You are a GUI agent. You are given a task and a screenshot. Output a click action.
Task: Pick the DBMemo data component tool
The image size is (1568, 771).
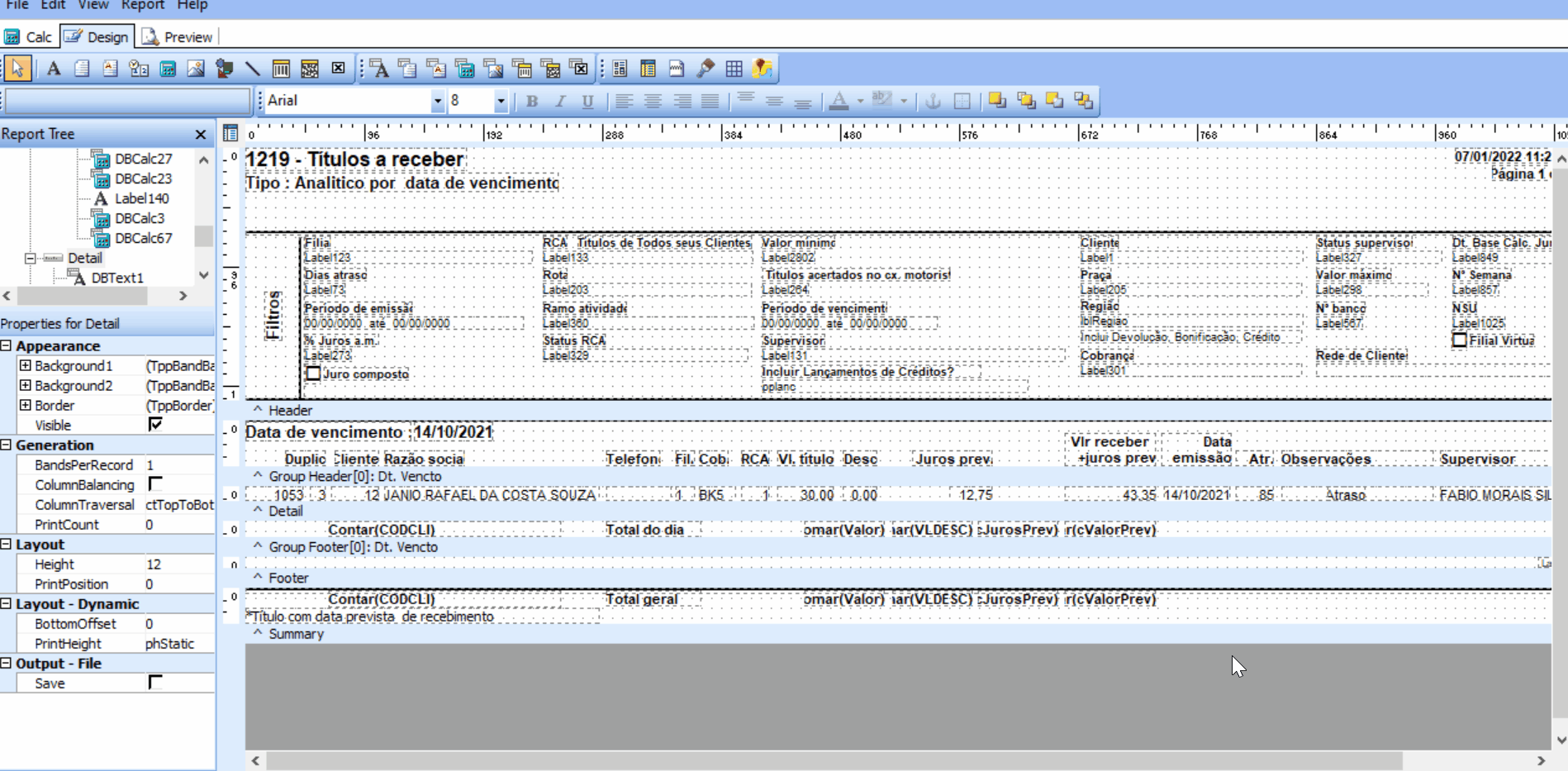tap(407, 69)
